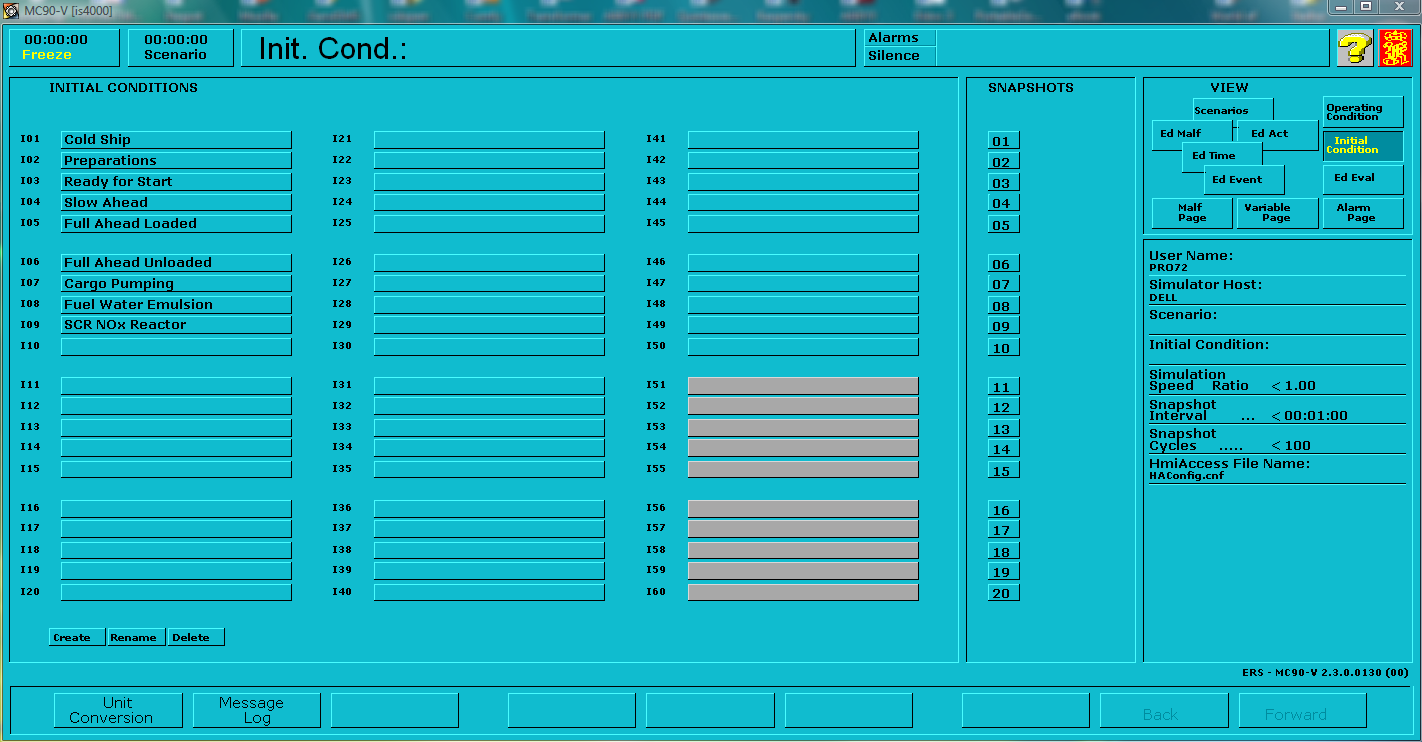Click the Freeze timer status box
Viewport: 1422px width, 742px height.
coord(63,48)
